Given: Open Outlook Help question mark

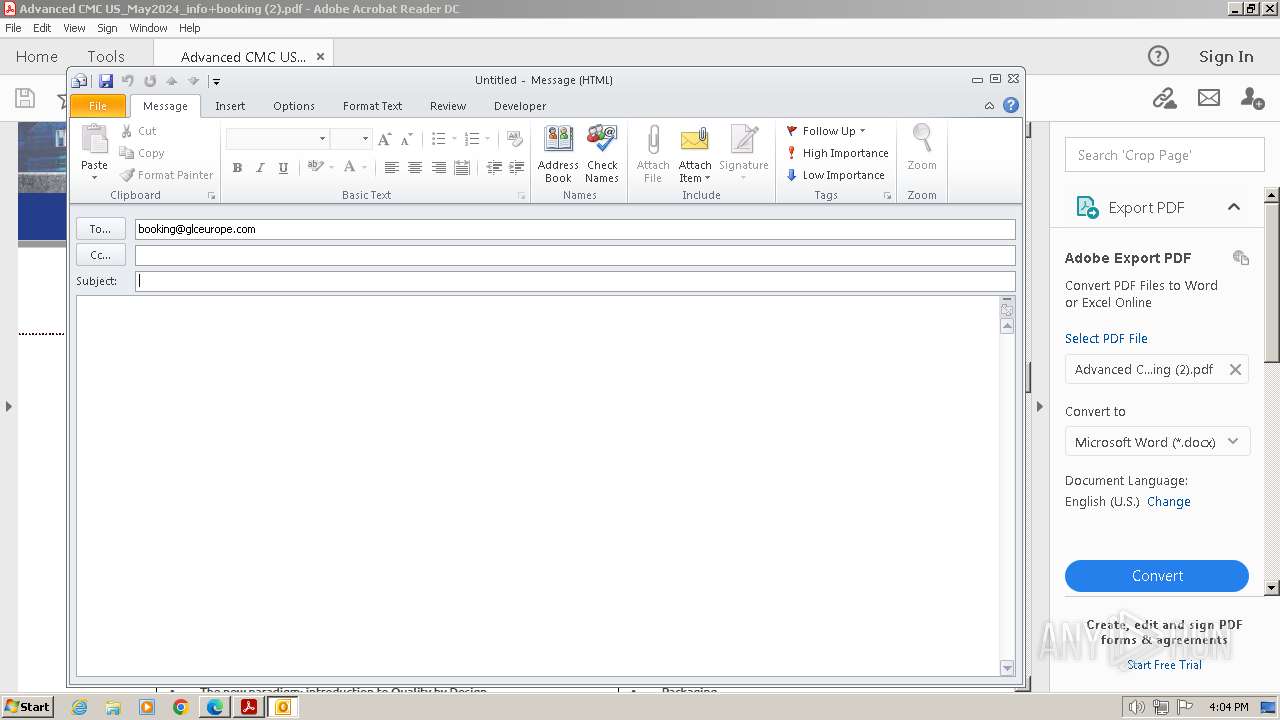Looking at the screenshot, I should point(1011,105).
